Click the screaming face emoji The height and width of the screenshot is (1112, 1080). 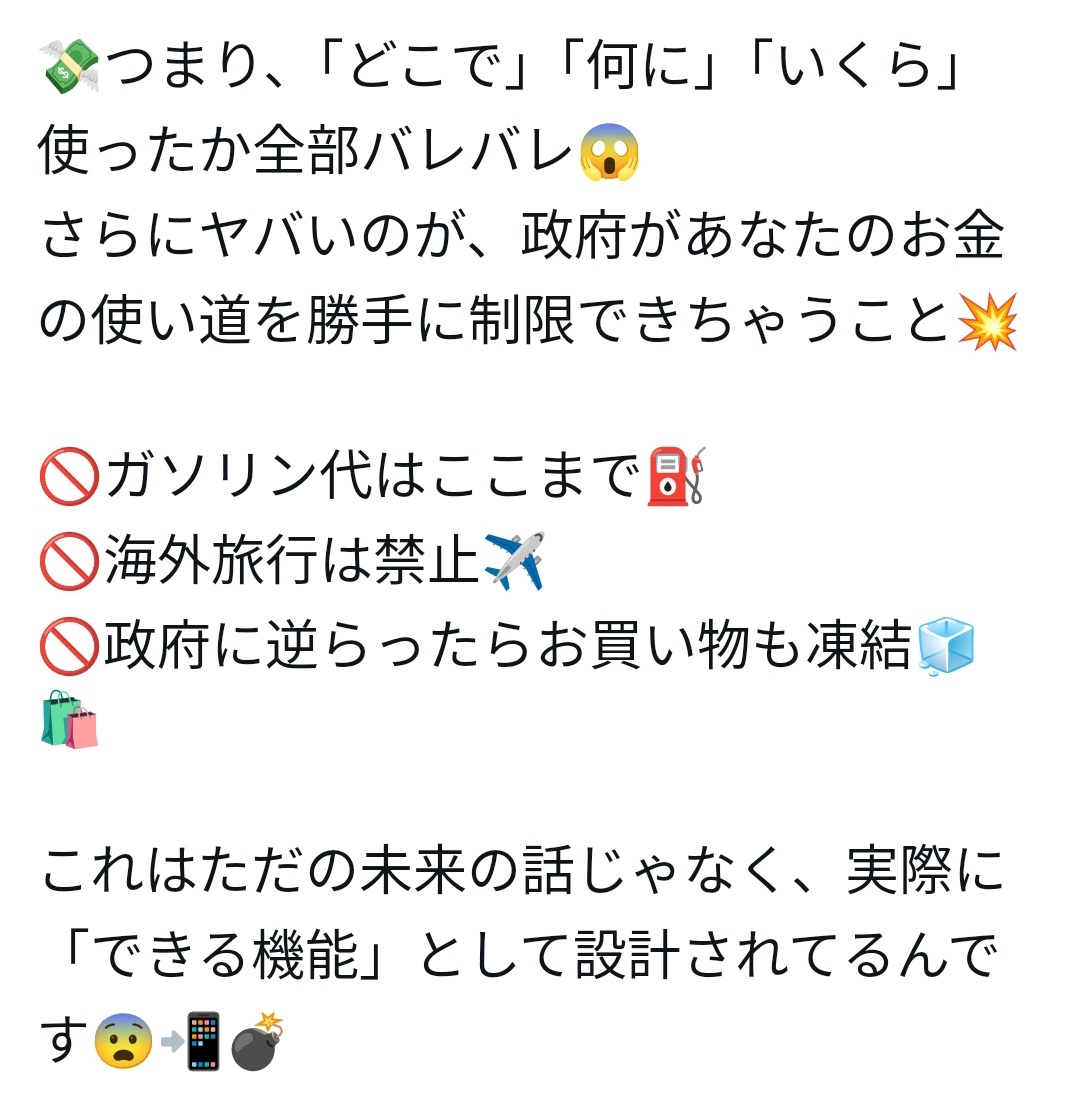coord(610,151)
